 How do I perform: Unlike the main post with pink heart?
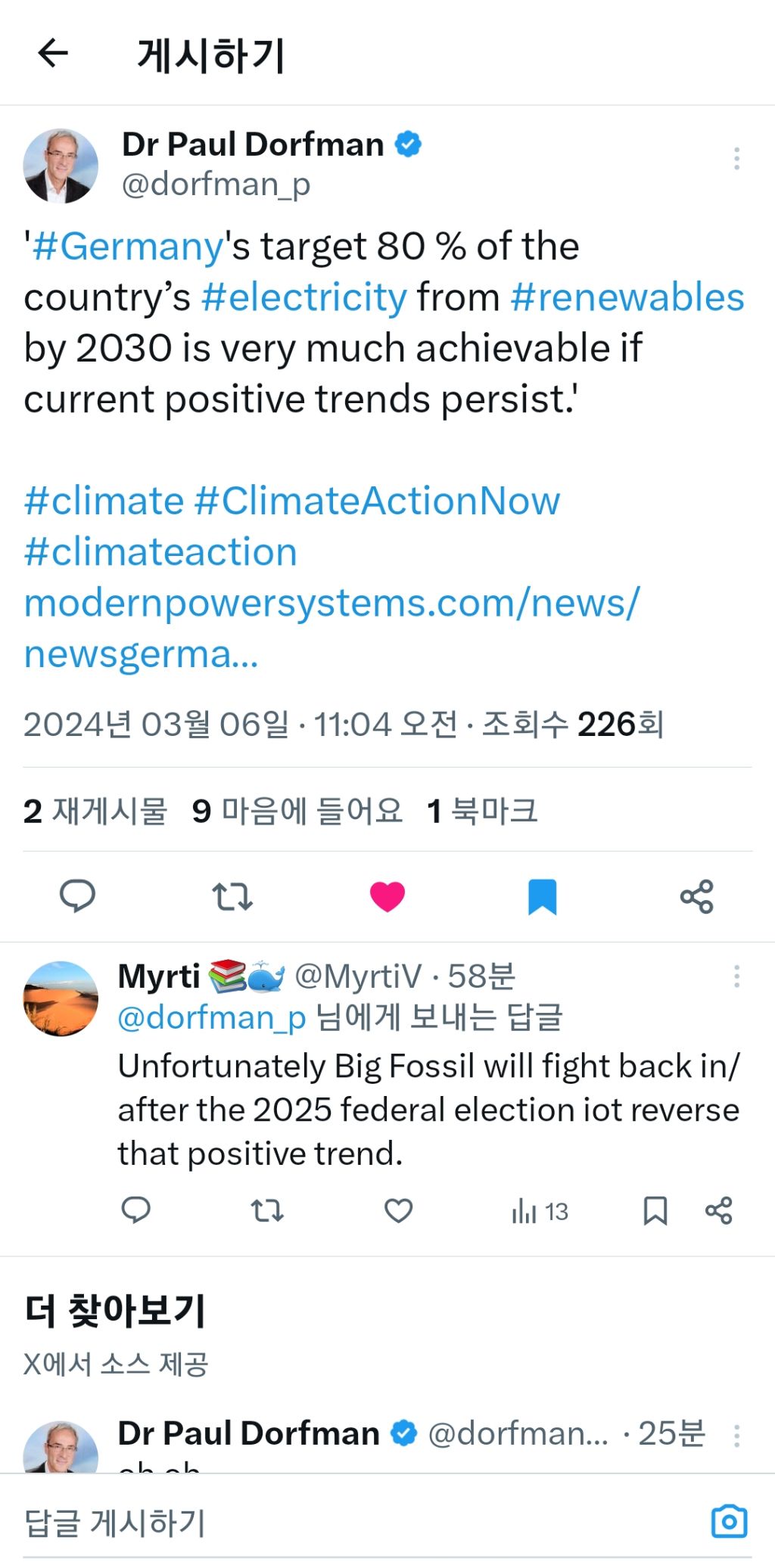point(387,896)
